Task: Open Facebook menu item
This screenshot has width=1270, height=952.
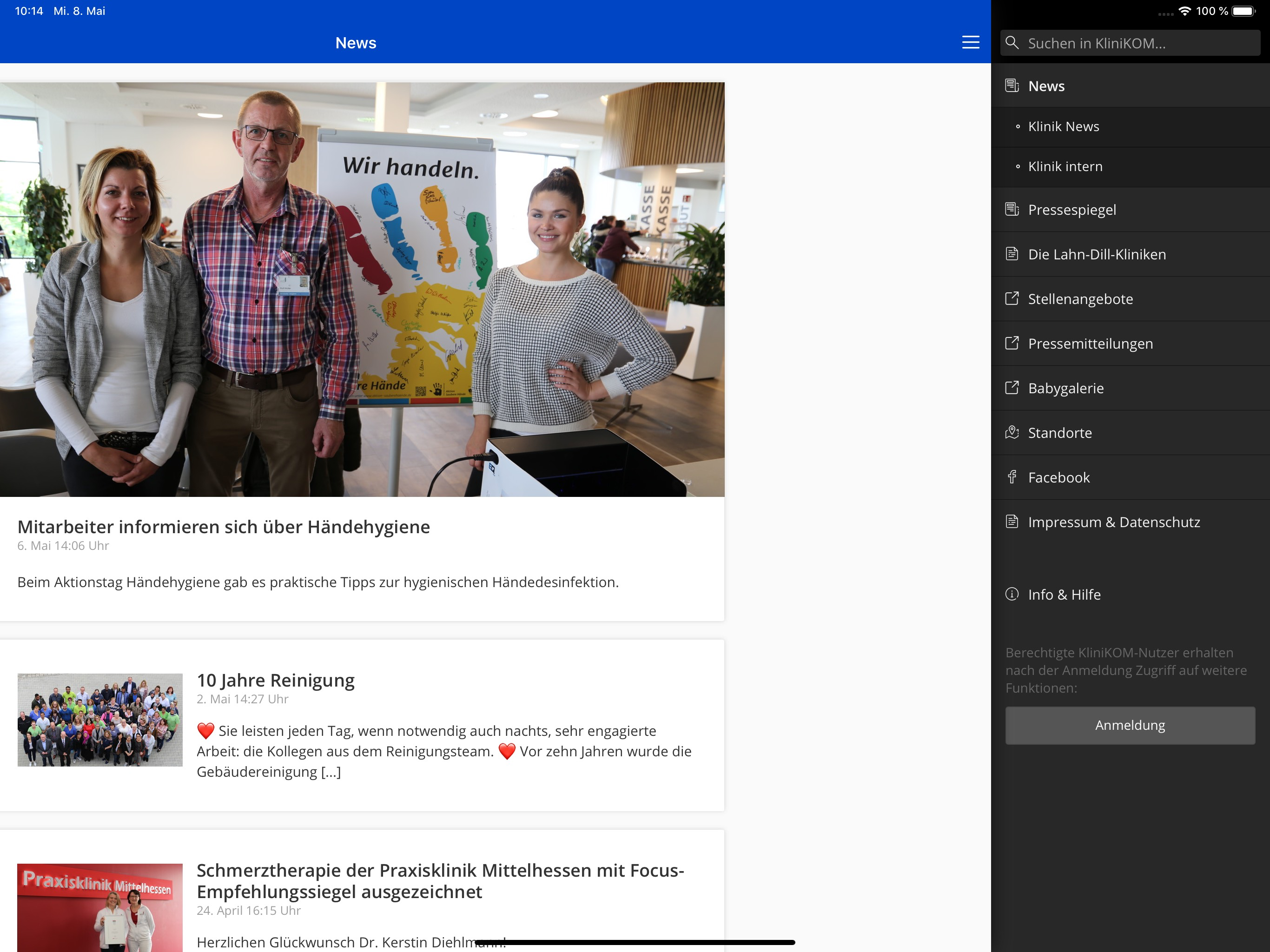Action: tap(1130, 478)
